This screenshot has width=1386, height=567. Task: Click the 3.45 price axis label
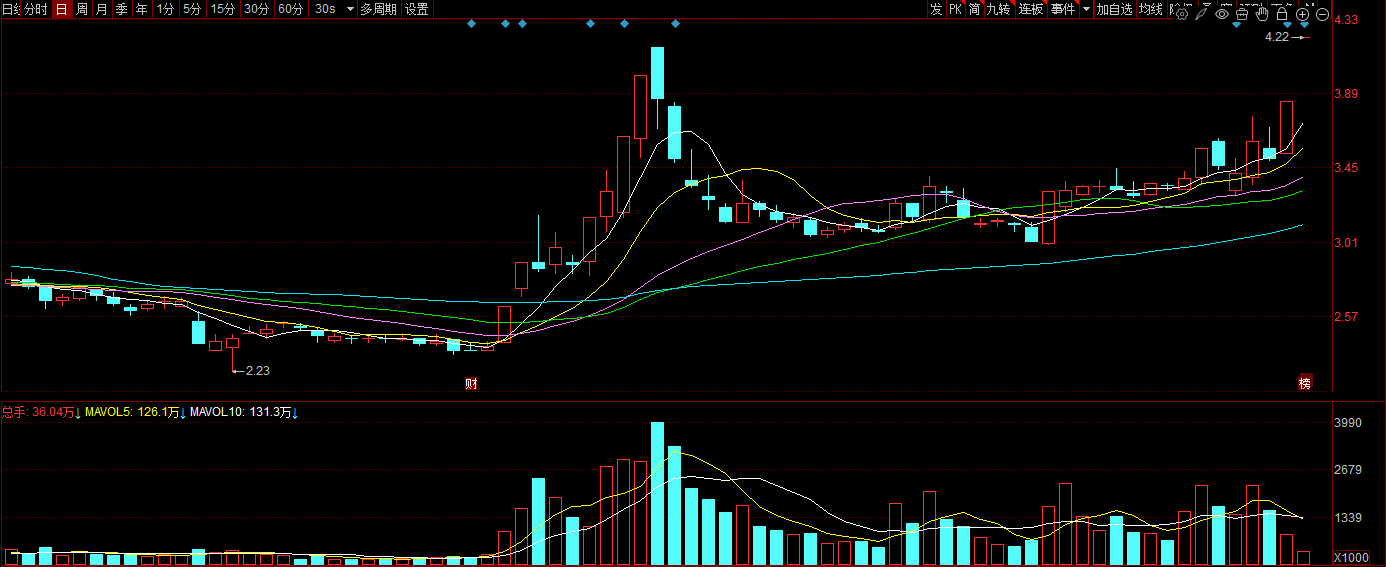point(1345,168)
